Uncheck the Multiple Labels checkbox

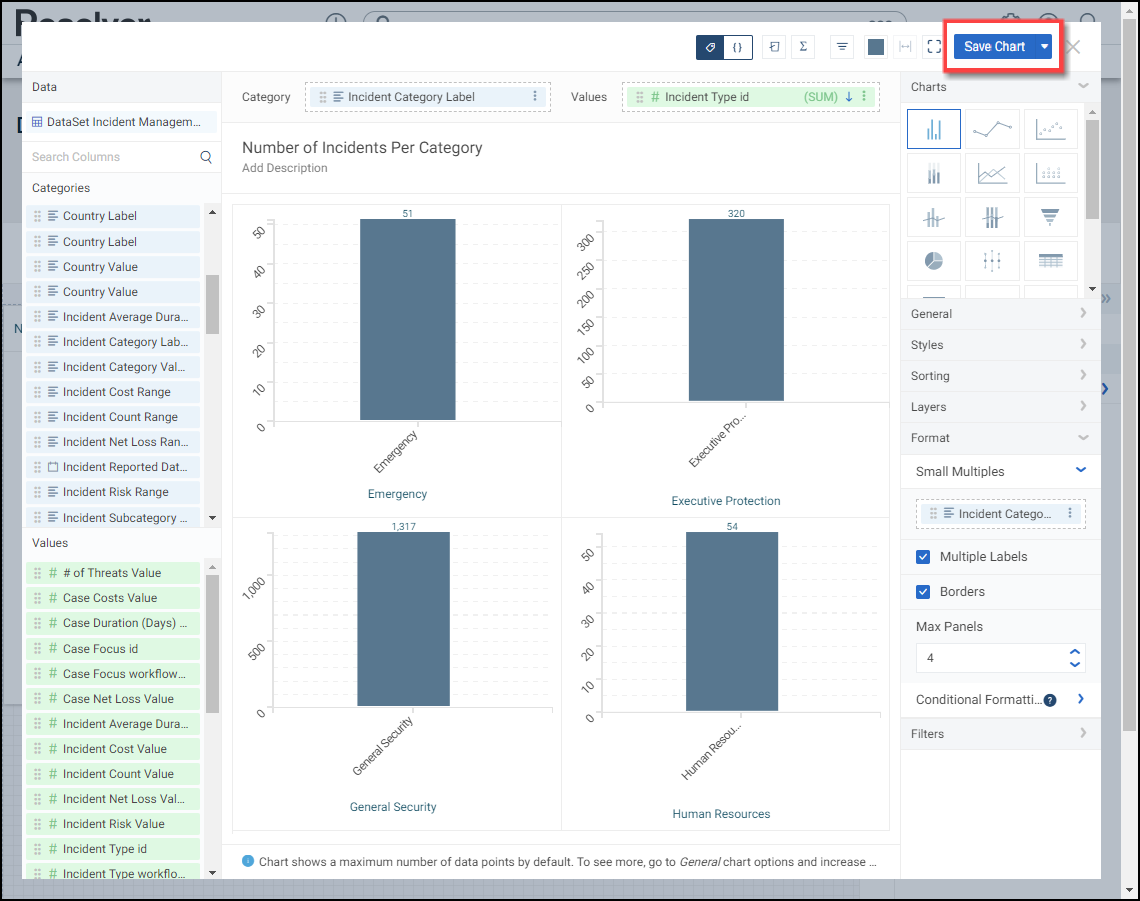coord(924,557)
